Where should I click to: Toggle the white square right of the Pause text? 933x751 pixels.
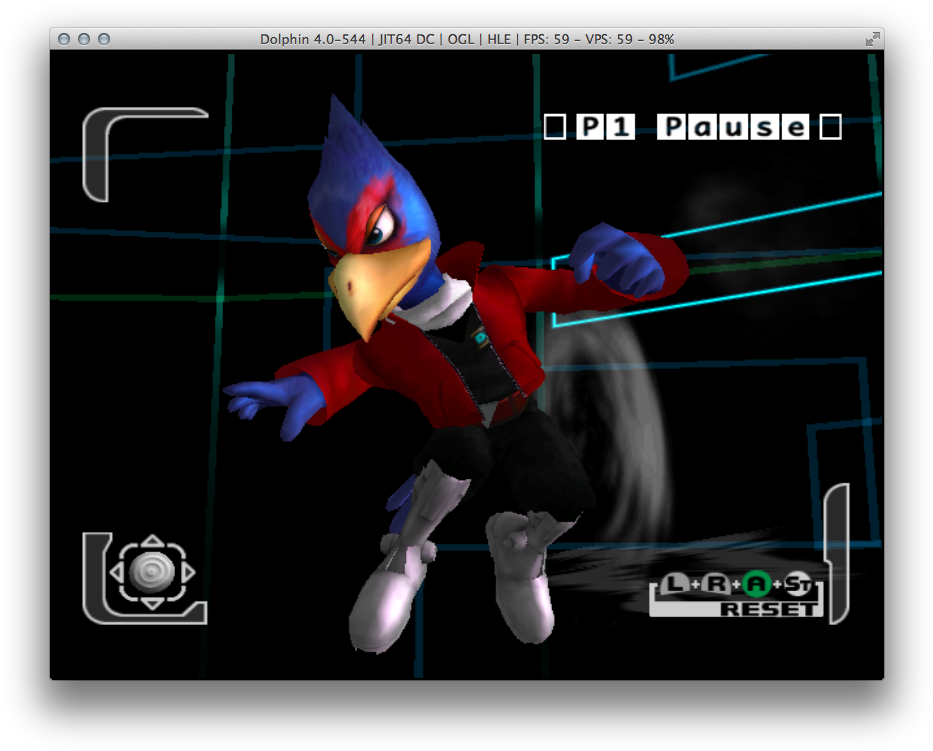[x=829, y=127]
